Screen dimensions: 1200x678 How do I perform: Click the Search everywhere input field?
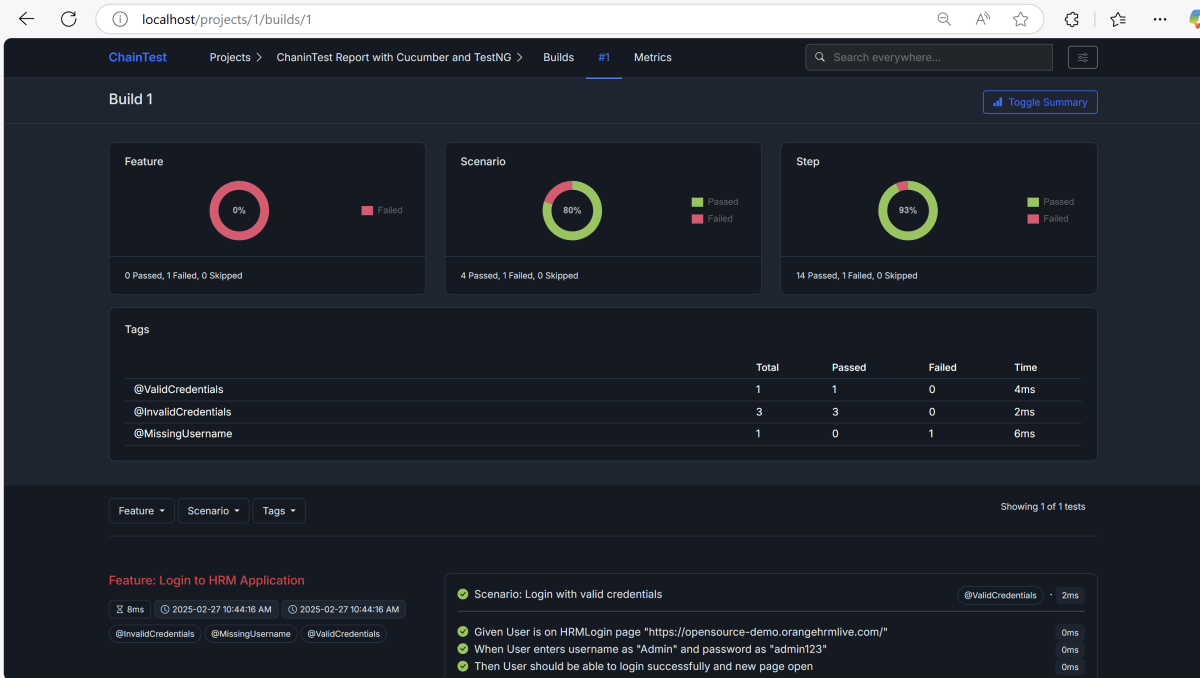pos(928,58)
